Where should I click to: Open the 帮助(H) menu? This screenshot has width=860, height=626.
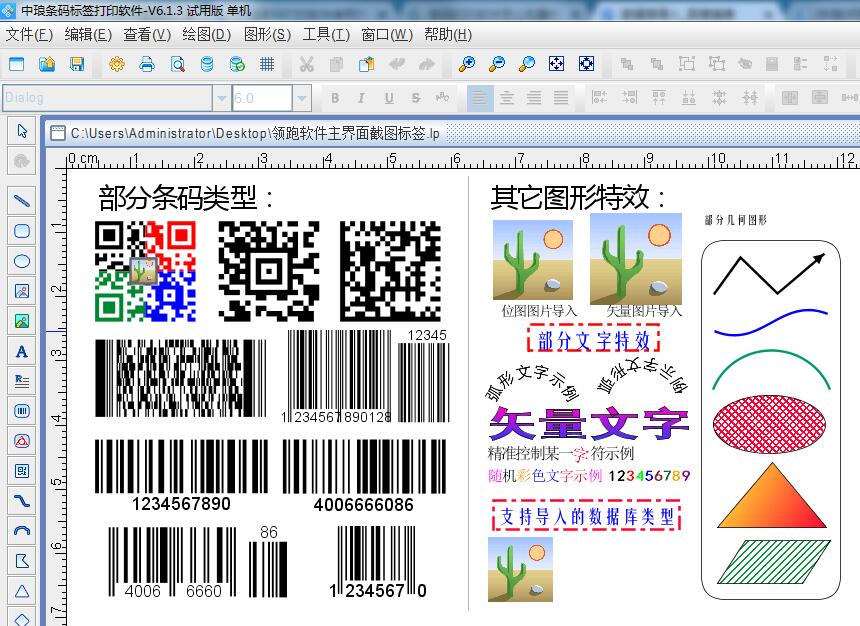(448, 35)
